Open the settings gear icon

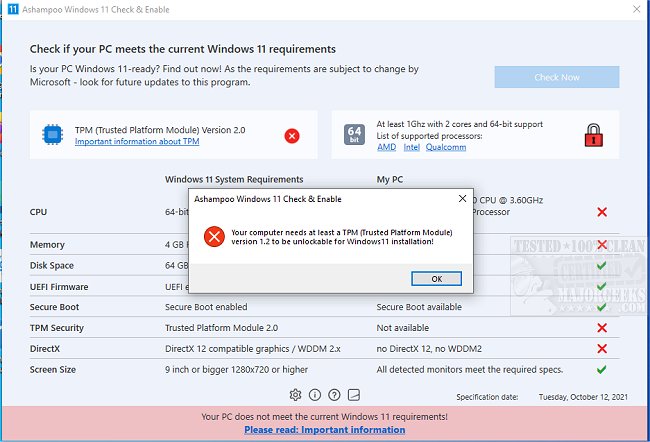(x=296, y=395)
